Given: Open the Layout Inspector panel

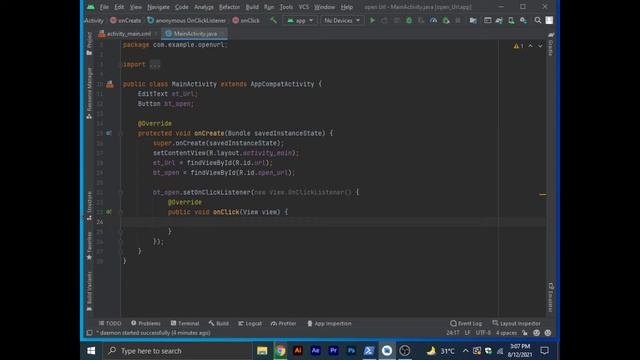Looking at the screenshot, I should pos(516,323).
